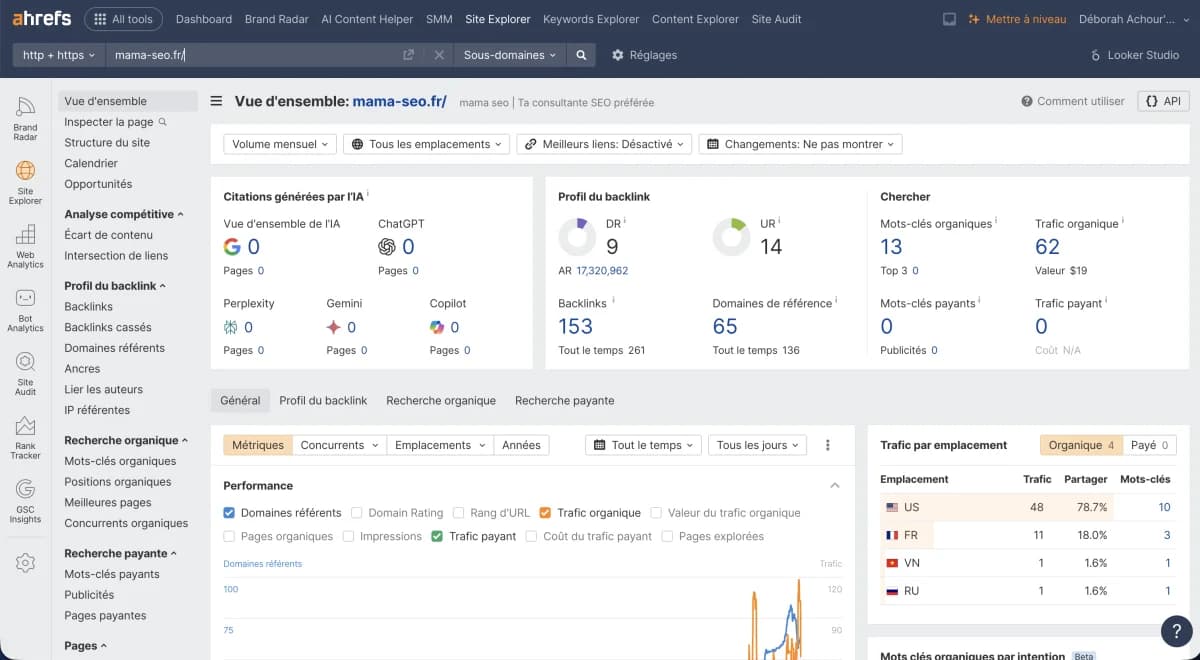Open the Sous-domaines dropdown

pos(509,55)
